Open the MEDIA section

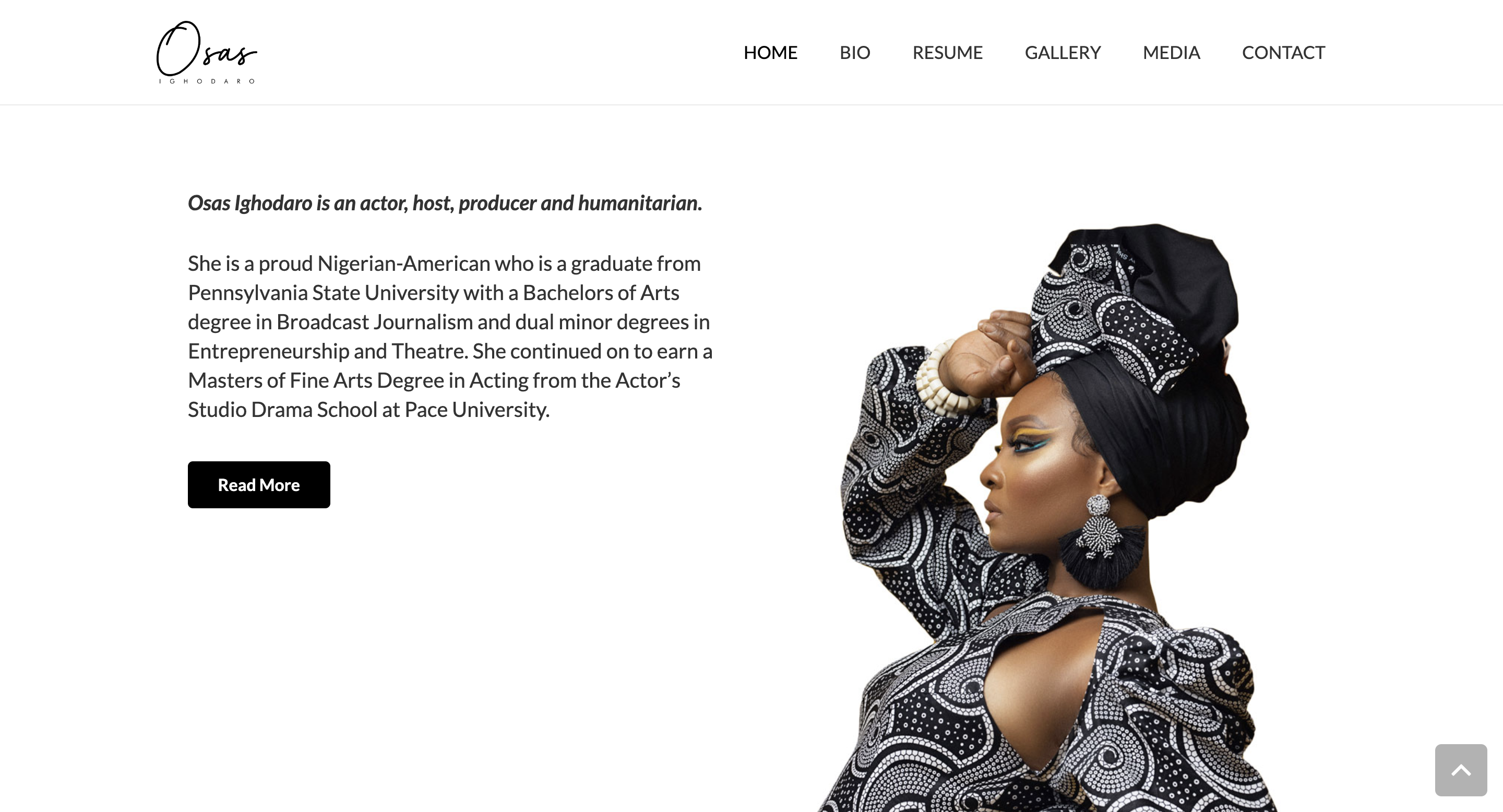click(x=1171, y=53)
